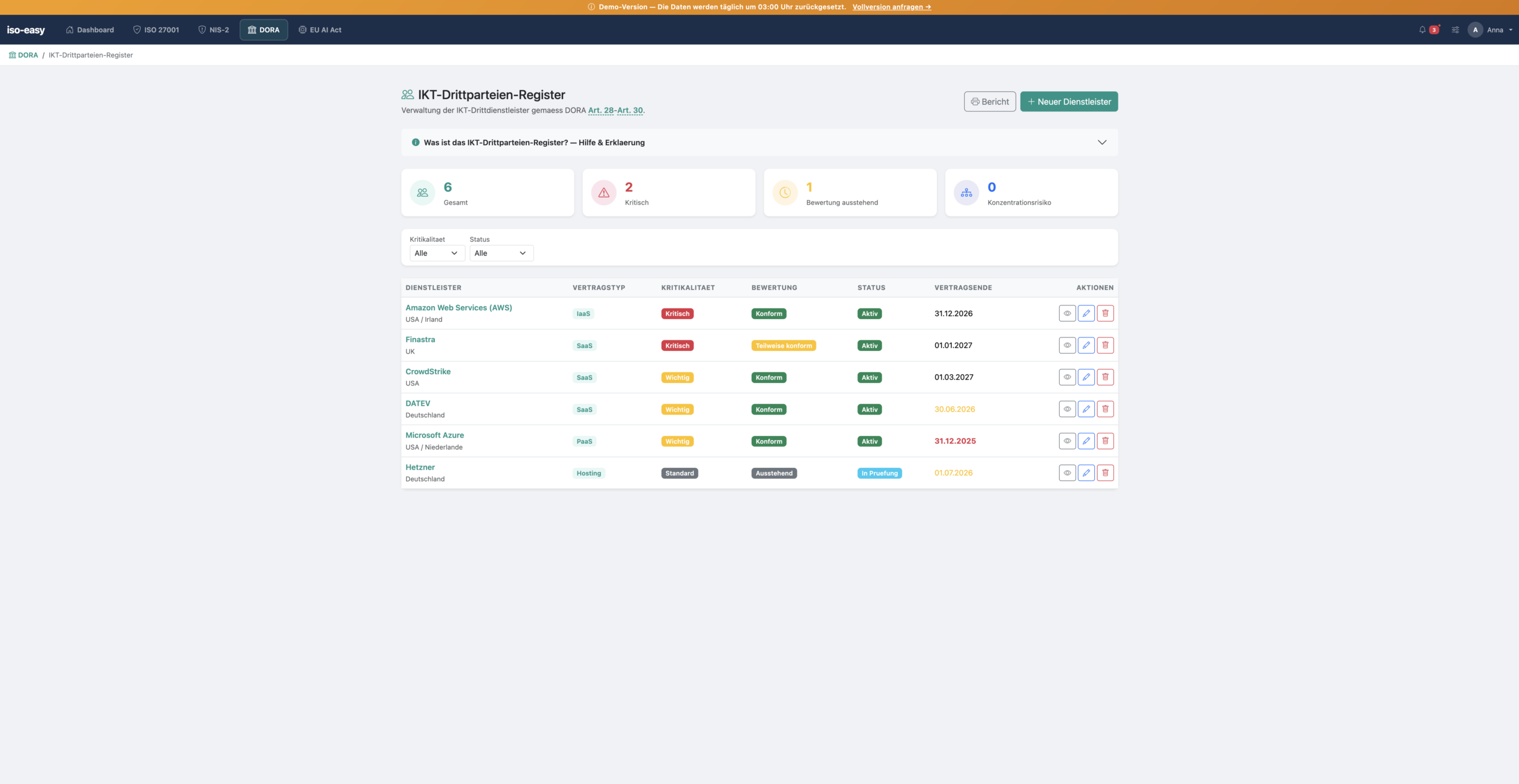The image size is (1519, 784).
Task: Click the Vollversion anfragen link
Action: click(x=891, y=7)
